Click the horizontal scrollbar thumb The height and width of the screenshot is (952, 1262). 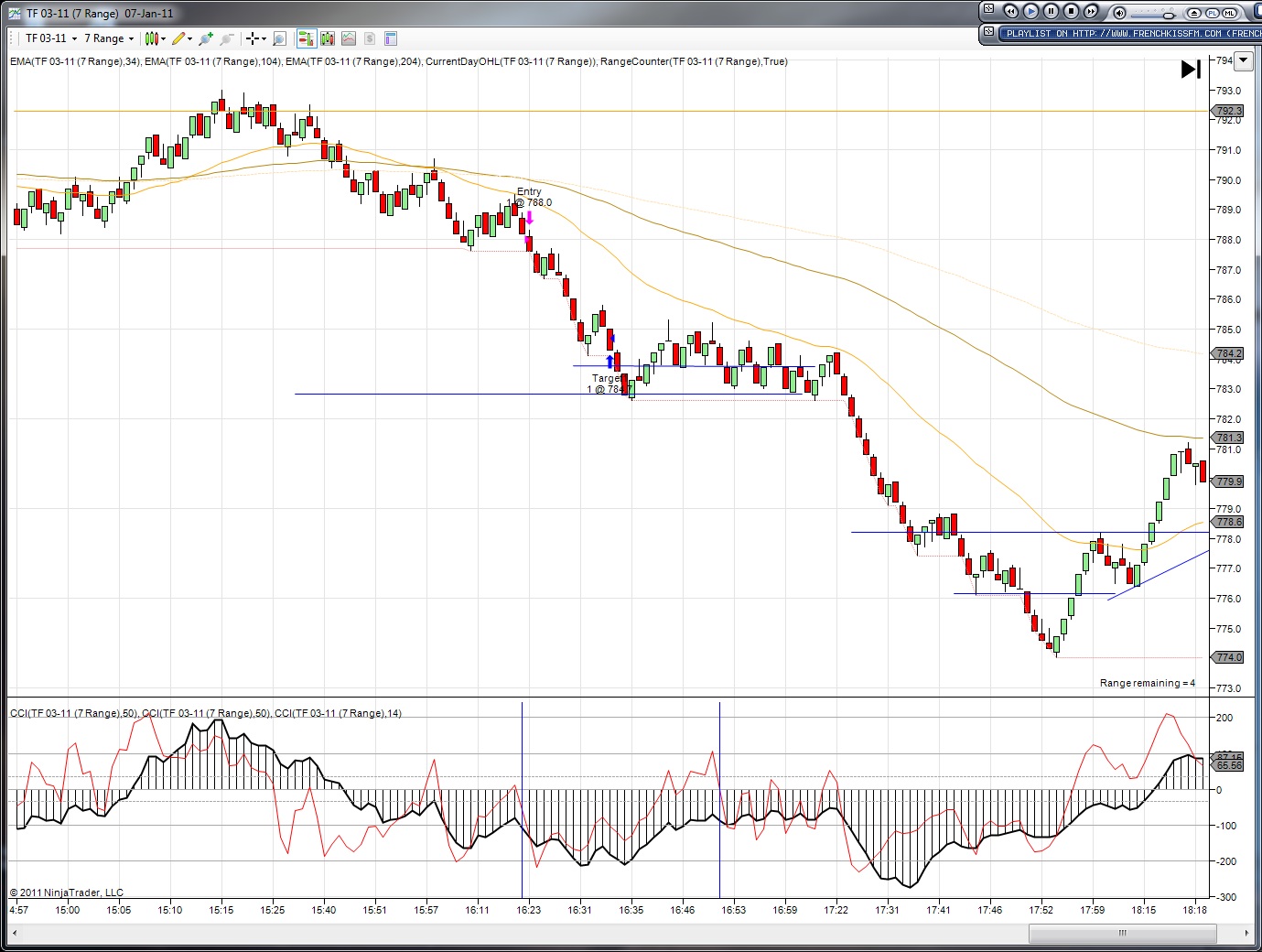point(1122,934)
